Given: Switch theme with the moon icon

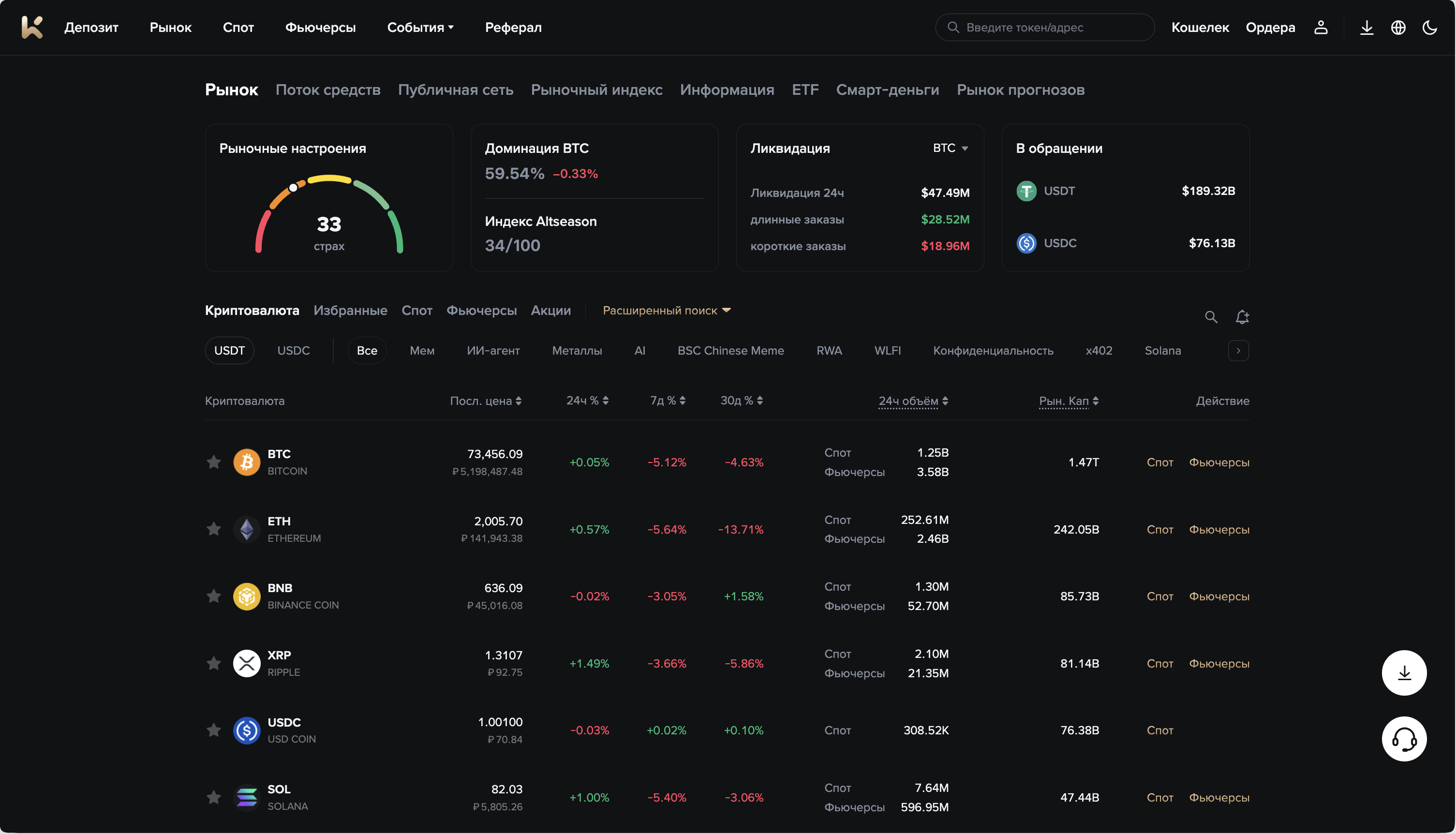Looking at the screenshot, I should (1430, 27).
